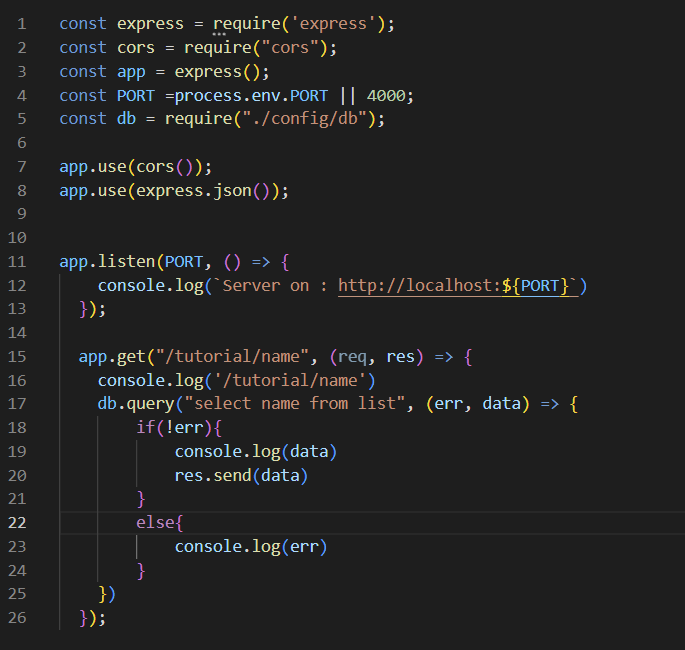The width and height of the screenshot is (685, 650).
Task: Click line number 1 in gutter
Action: click(22, 24)
